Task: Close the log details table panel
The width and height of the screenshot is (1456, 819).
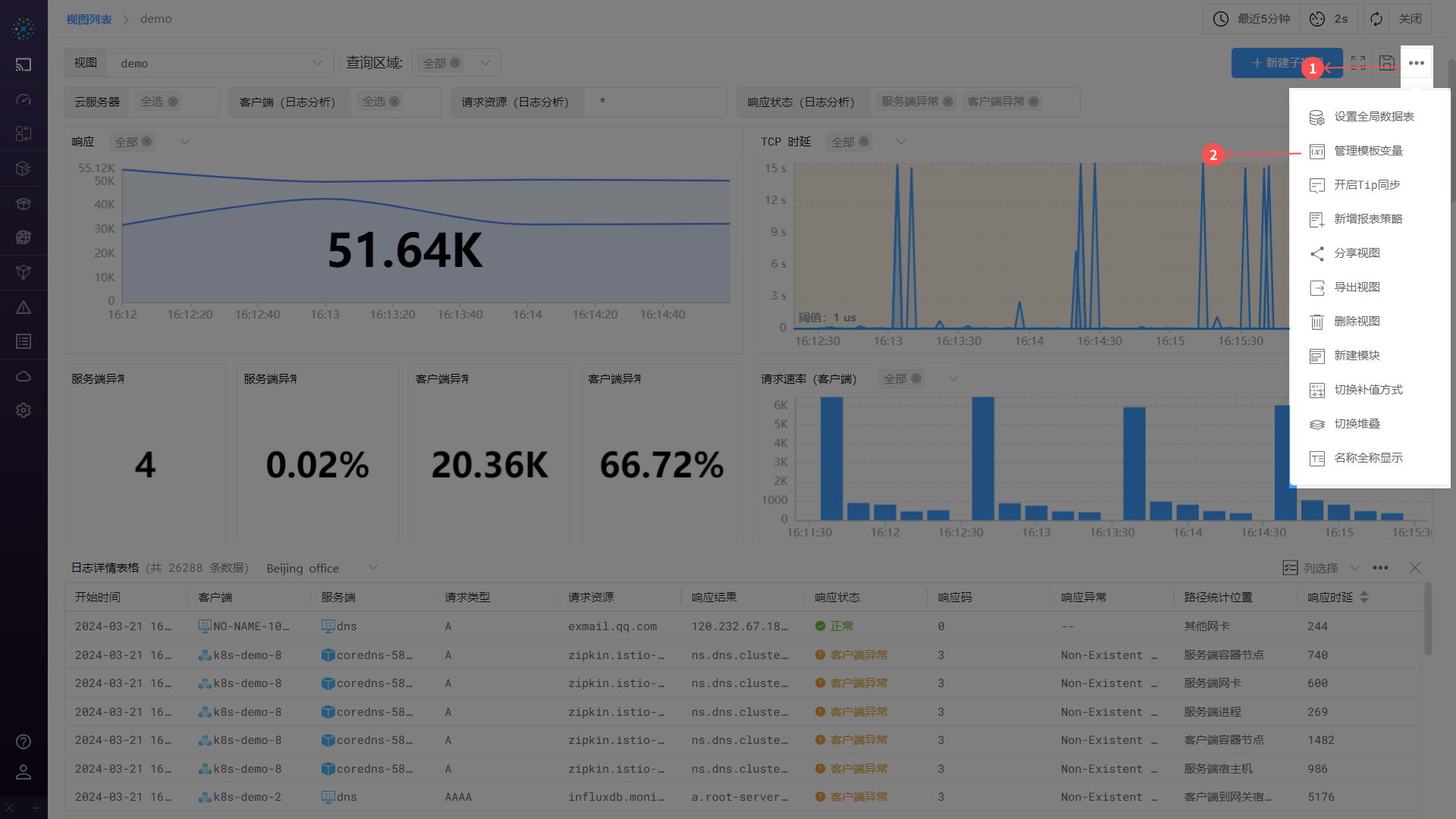Action: 1414,568
